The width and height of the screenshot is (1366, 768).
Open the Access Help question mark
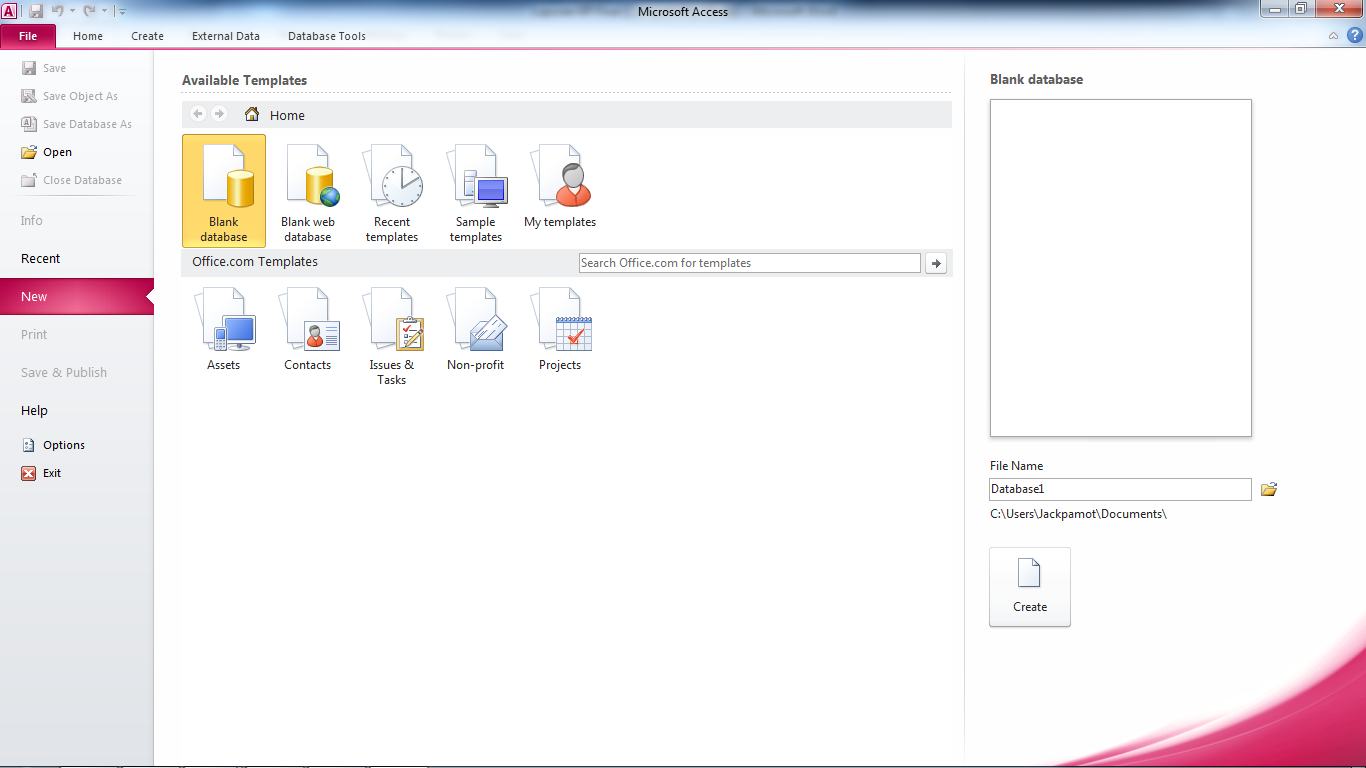point(1354,35)
